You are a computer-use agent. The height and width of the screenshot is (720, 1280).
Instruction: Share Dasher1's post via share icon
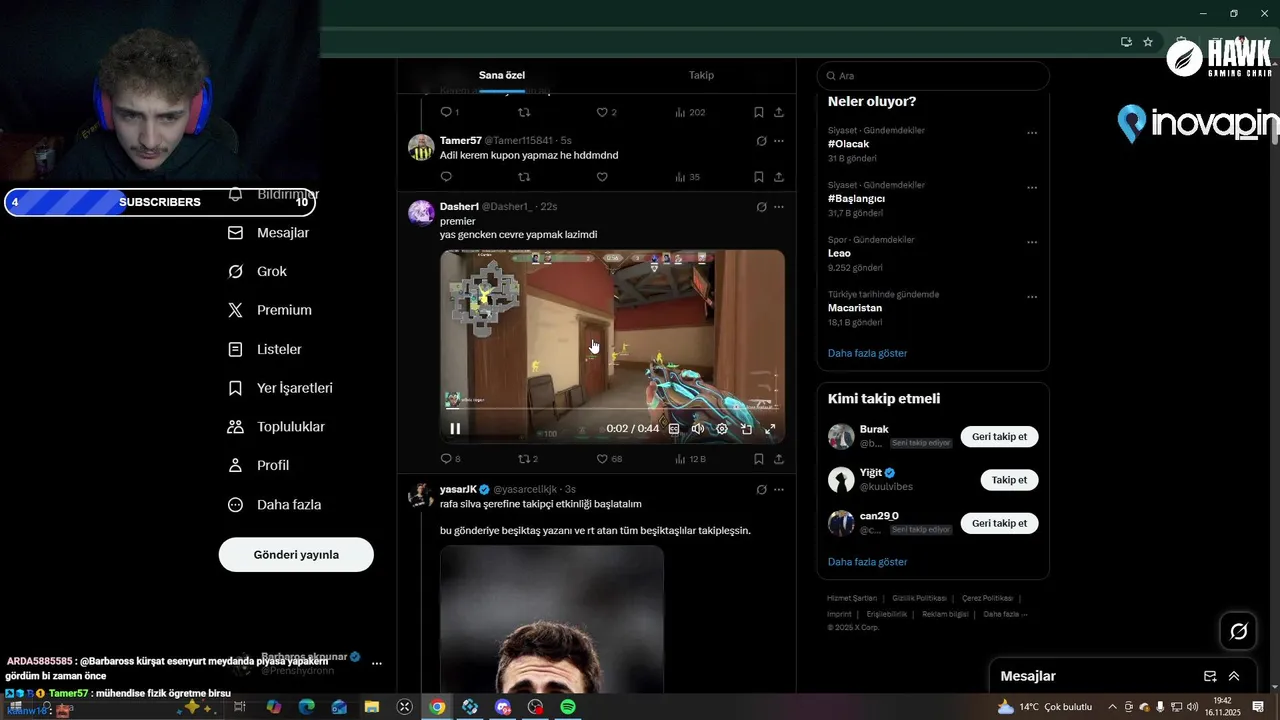click(x=779, y=459)
